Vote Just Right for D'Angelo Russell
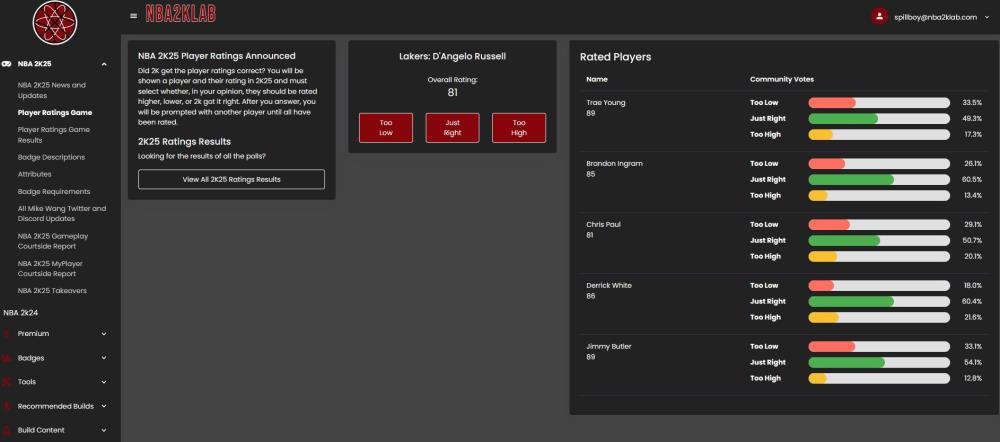Viewport: 1000px width, 442px height. (x=452, y=127)
